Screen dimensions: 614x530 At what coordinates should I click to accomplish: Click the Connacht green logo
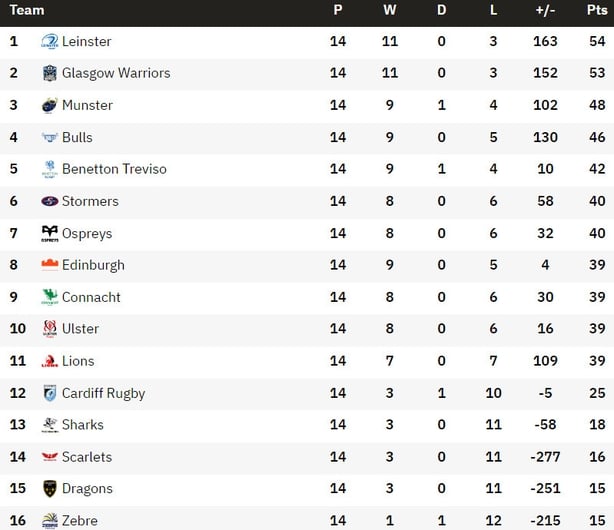click(49, 297)
